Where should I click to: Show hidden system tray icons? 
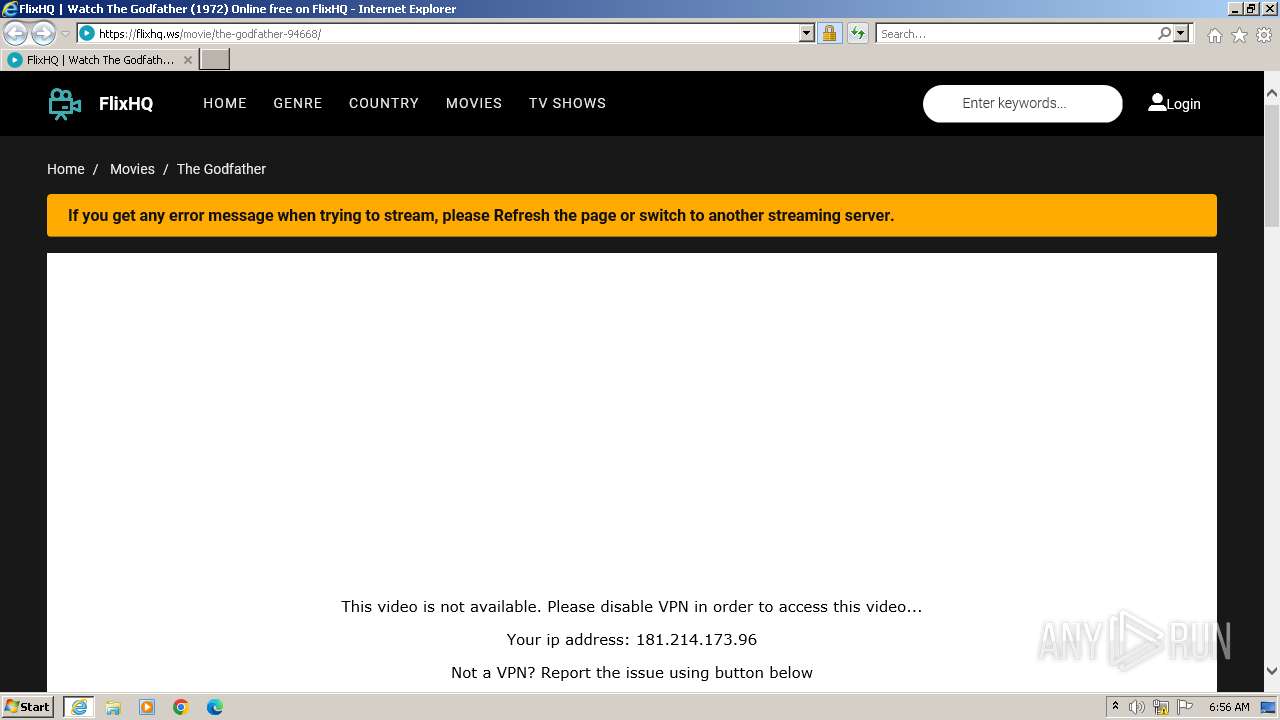(x=1115, y=707)
